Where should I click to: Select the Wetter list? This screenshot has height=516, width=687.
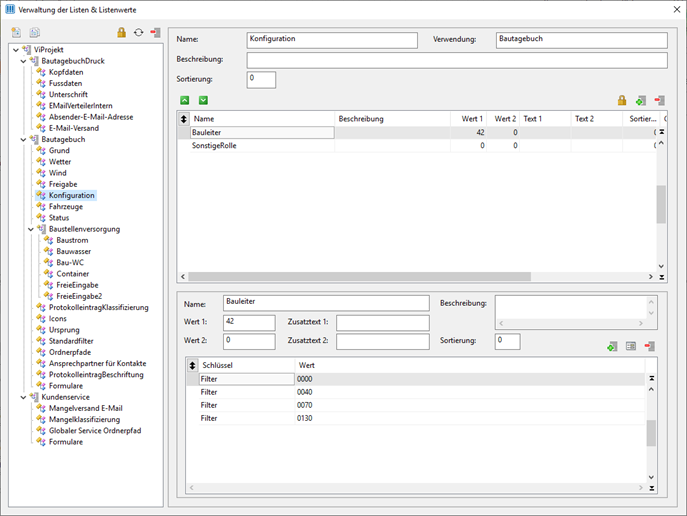coord(60,162)
